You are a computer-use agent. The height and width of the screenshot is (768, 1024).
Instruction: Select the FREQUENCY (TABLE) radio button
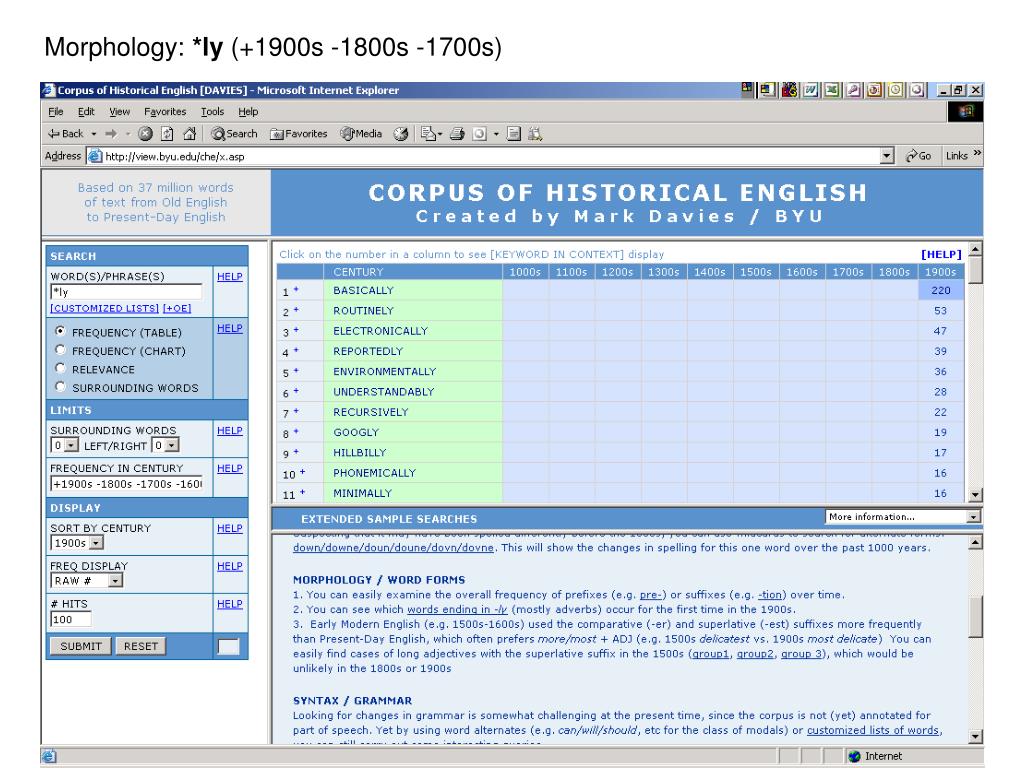tap(61, 331)
